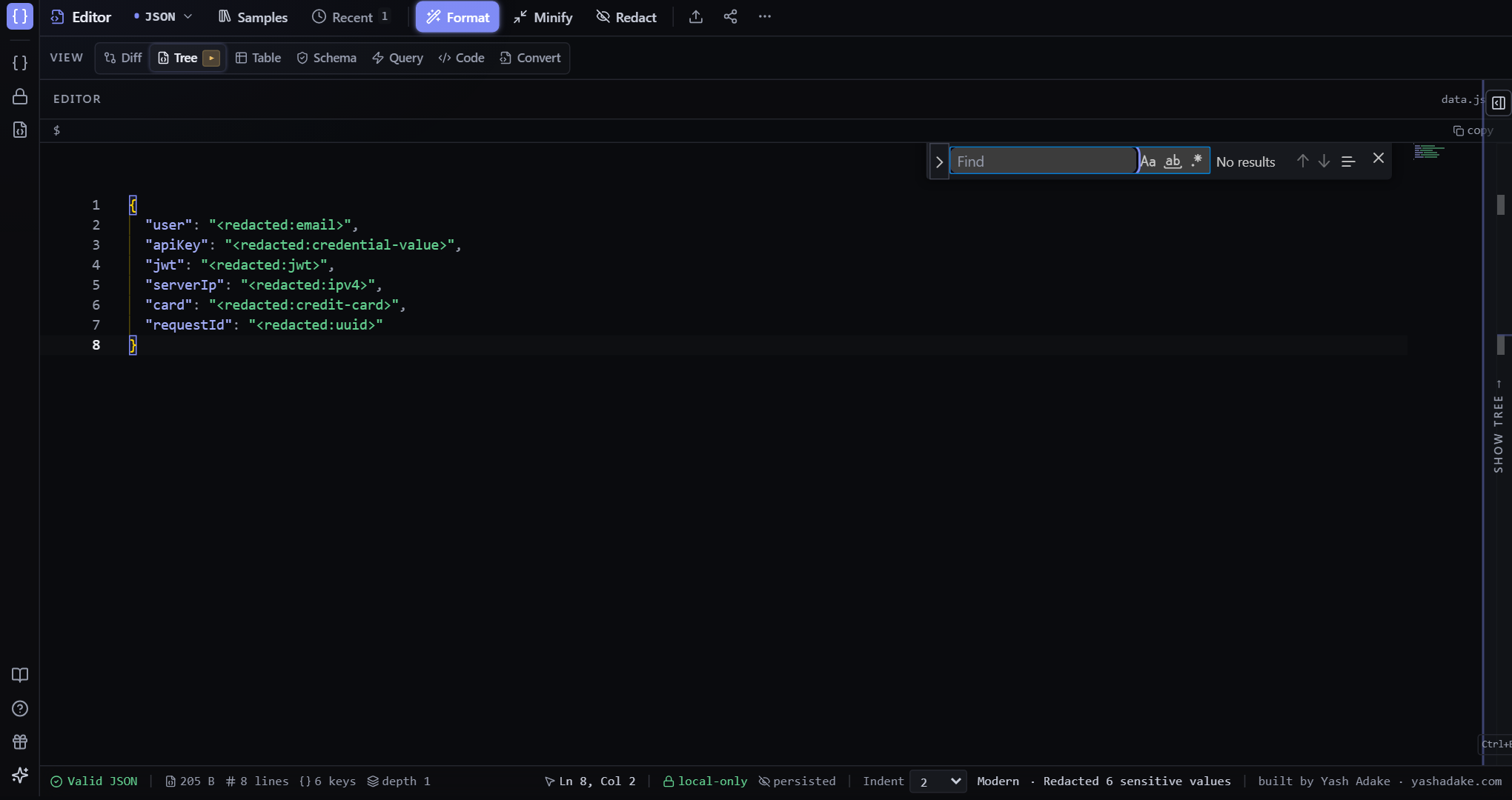1512x800 pixels.
Task: Toggle Match Whole Word in find
Action: [x=1173, y=161]
